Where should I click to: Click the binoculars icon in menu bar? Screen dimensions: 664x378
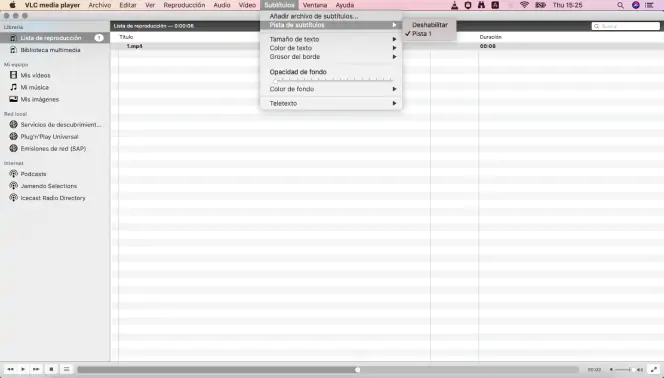481,5
